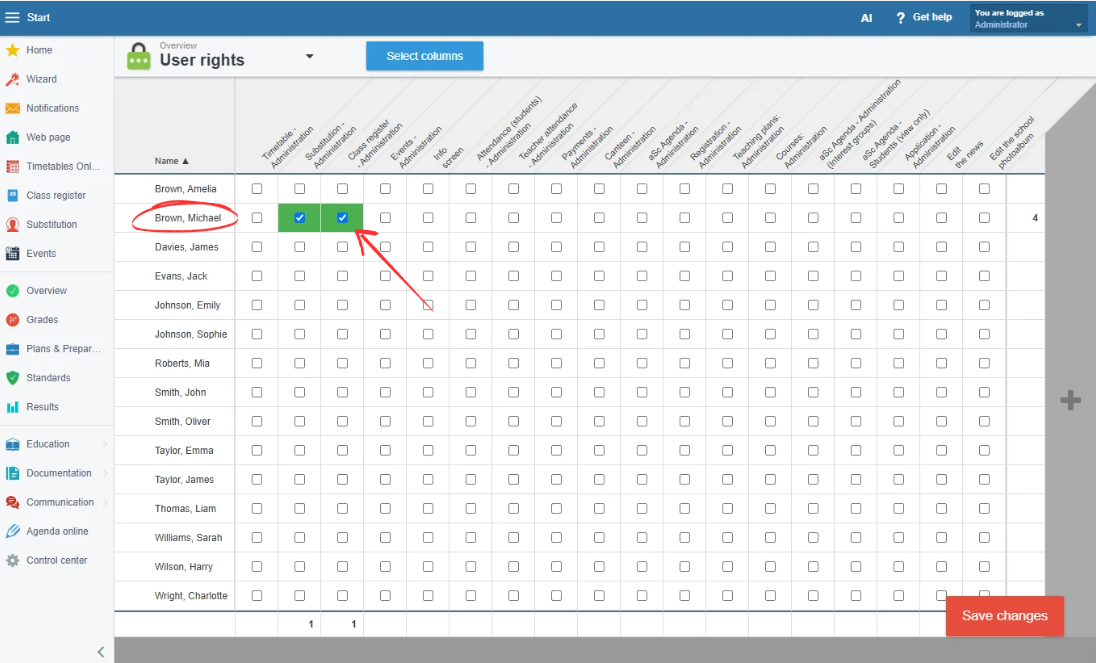Enable Edit school photoalbum for Roberts, Mia
This screenshot has width=1096, height=663.
coord(984,363)
